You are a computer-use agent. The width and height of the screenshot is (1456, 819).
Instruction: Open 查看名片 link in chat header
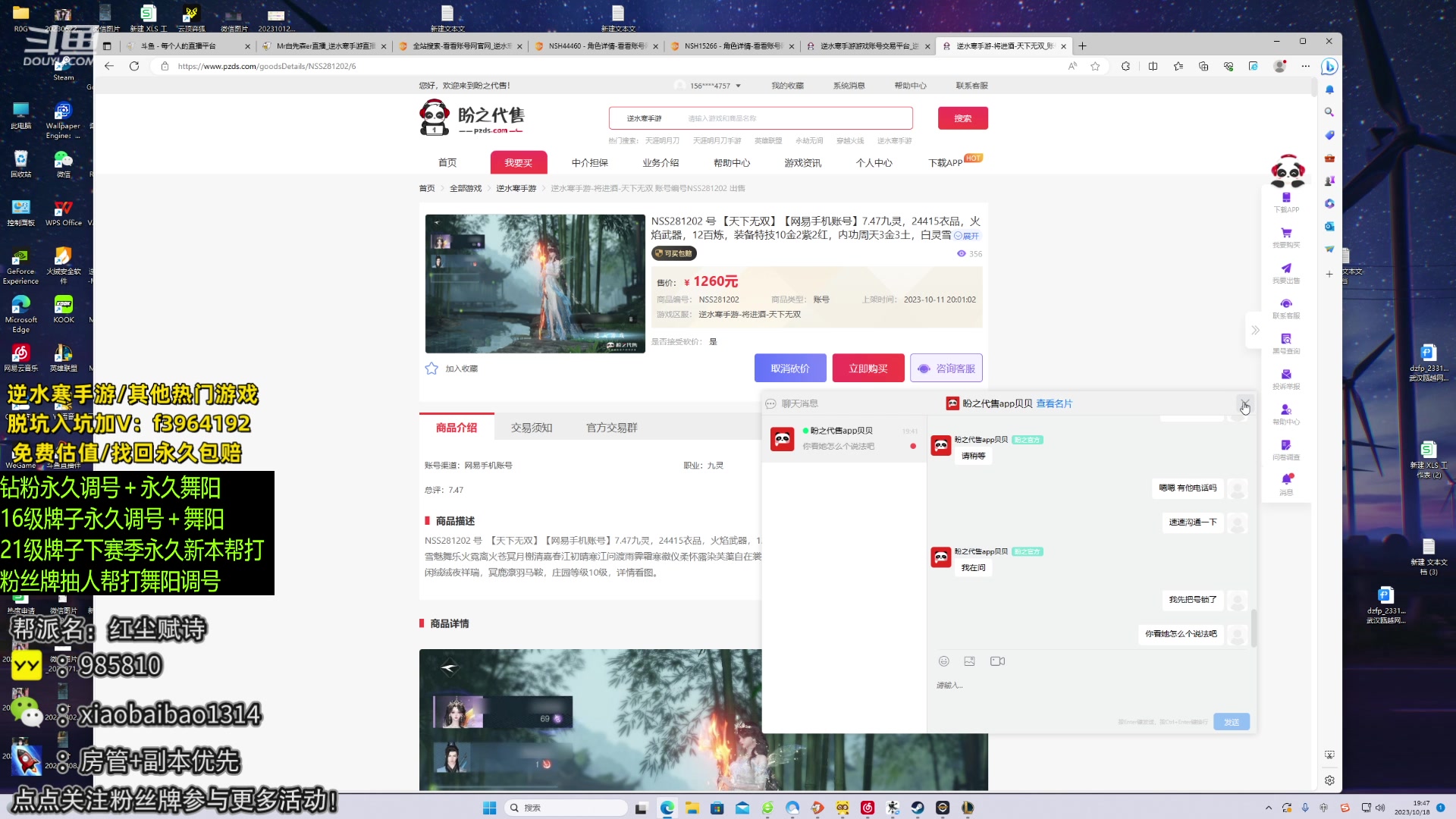pyautogui.click(x=1054, y=403)
